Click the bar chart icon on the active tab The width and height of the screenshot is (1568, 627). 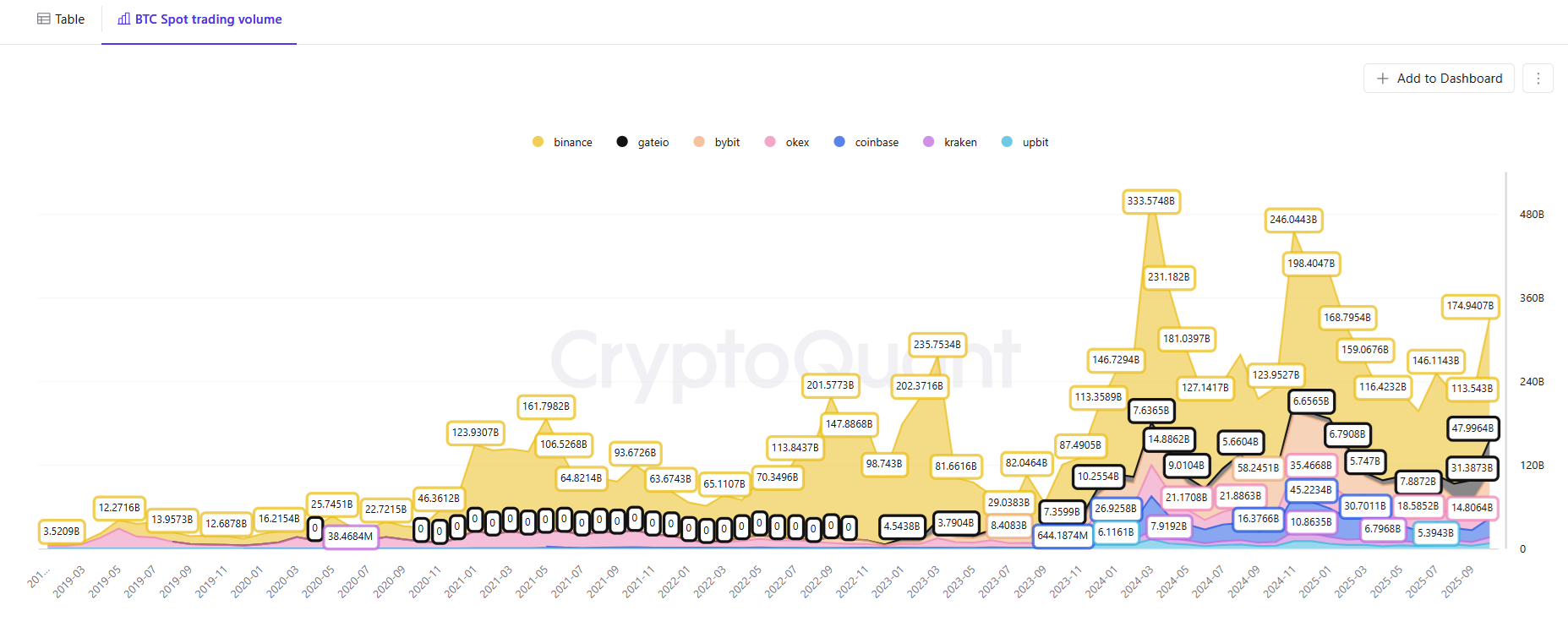(123, 19)
